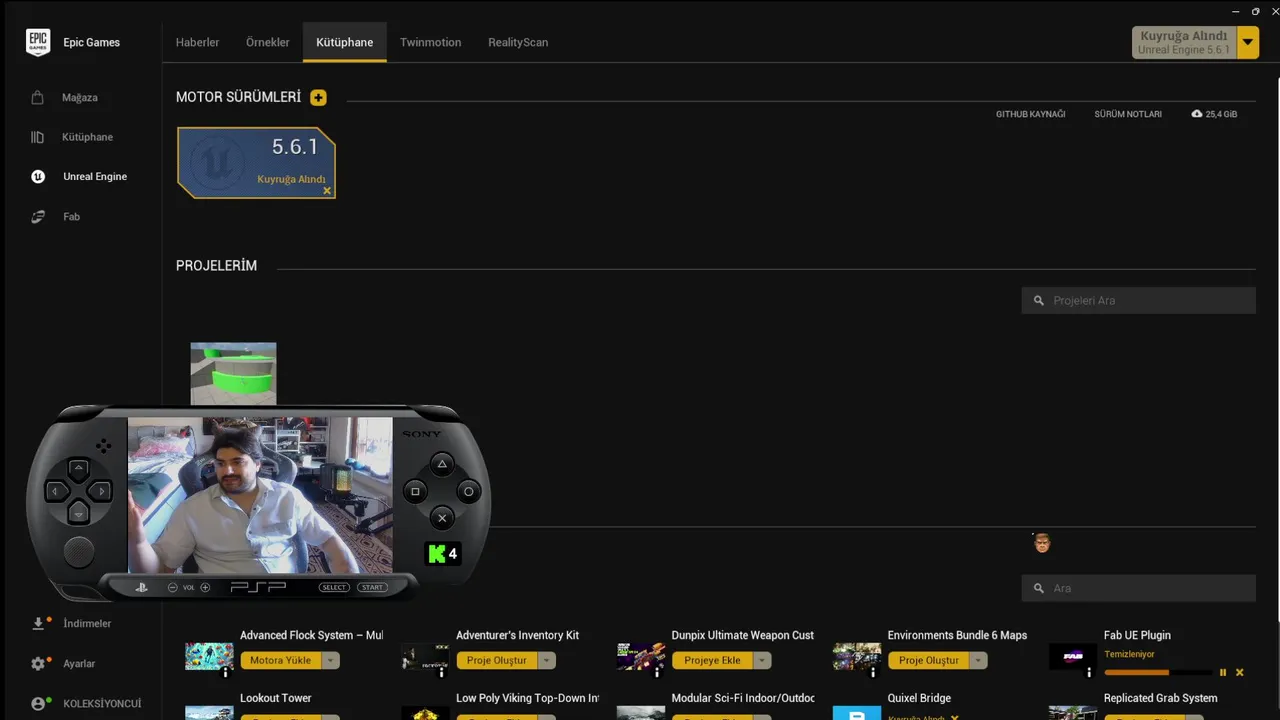Open GITHUB KAYNAĞI link

[1030, 114]
